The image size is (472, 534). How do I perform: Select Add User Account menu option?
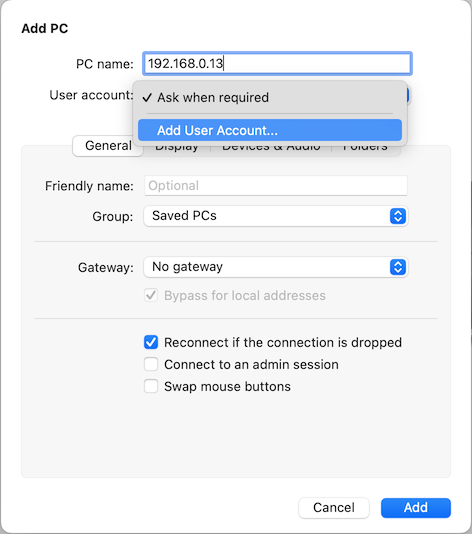point(270,130)
